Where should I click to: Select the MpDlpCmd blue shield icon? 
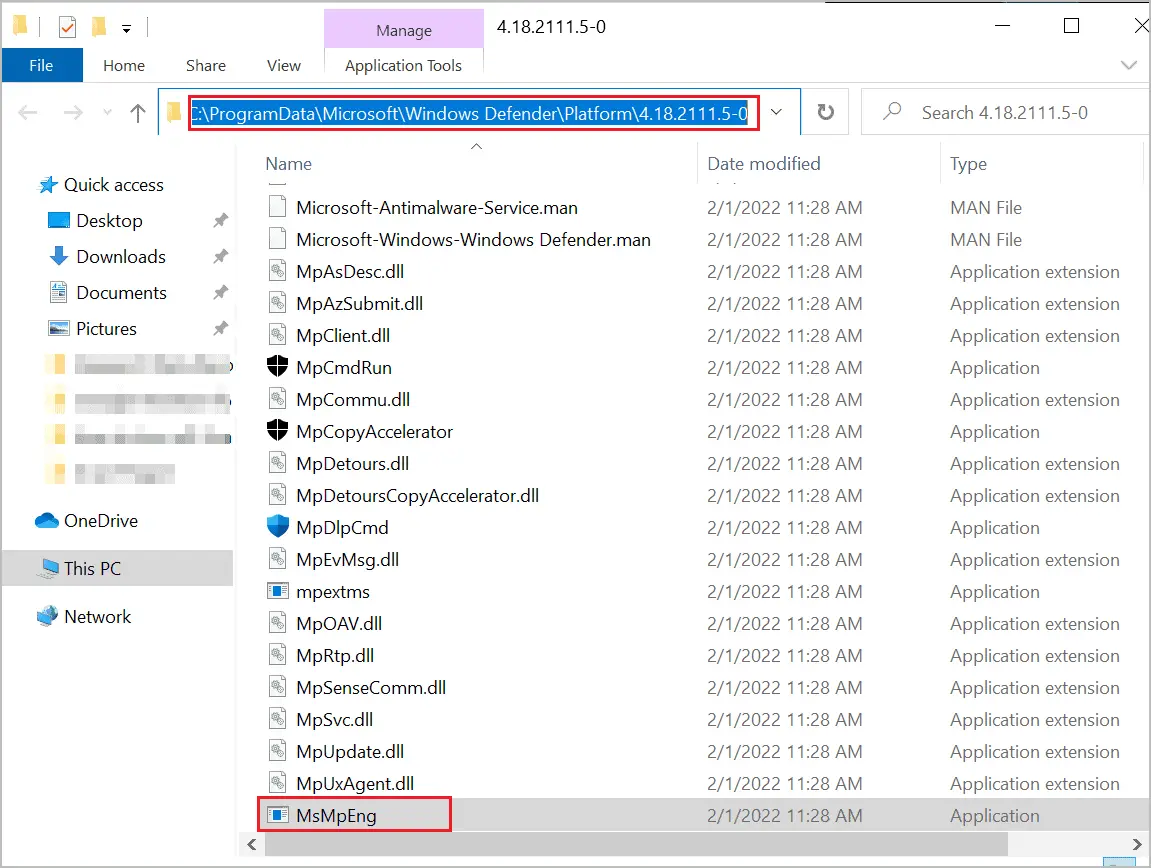tap(277, 527)
